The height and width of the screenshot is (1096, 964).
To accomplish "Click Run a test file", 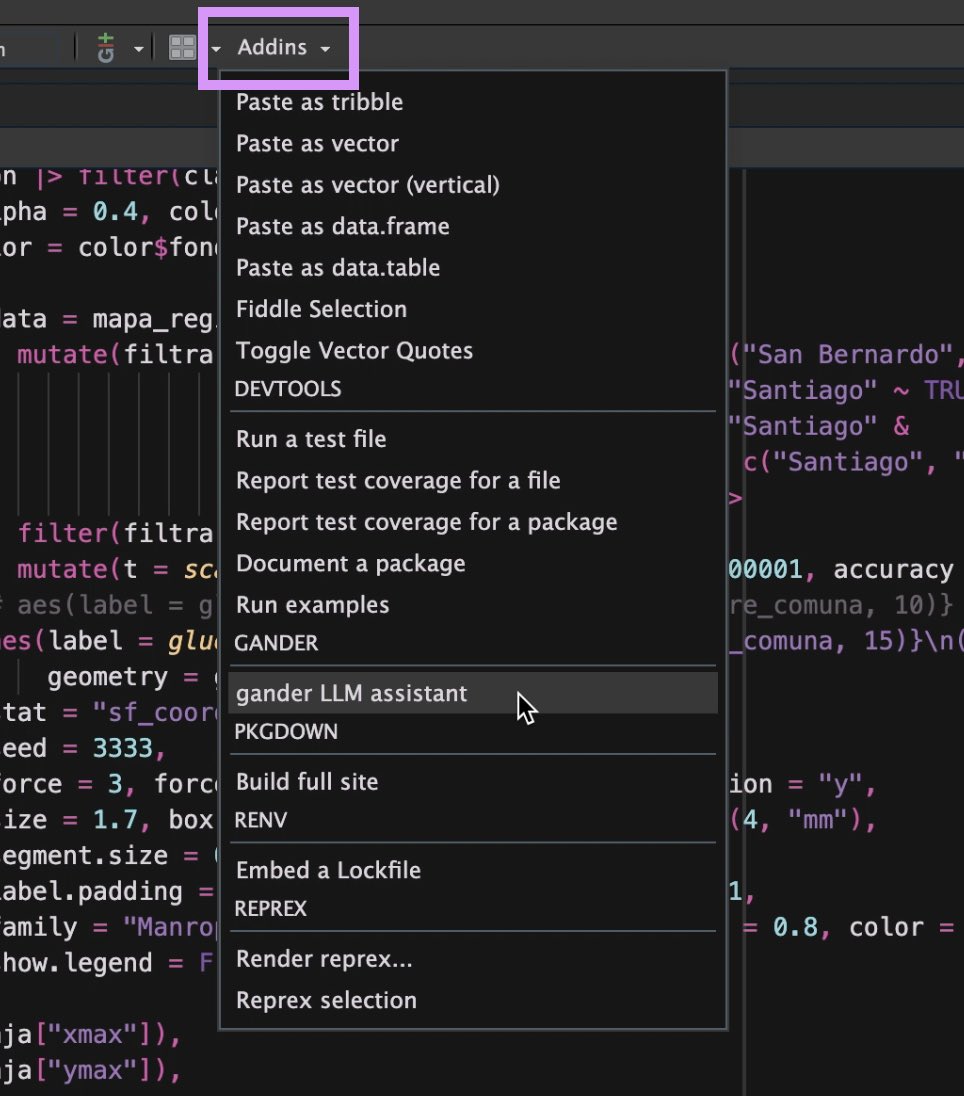I will point(310,439).
